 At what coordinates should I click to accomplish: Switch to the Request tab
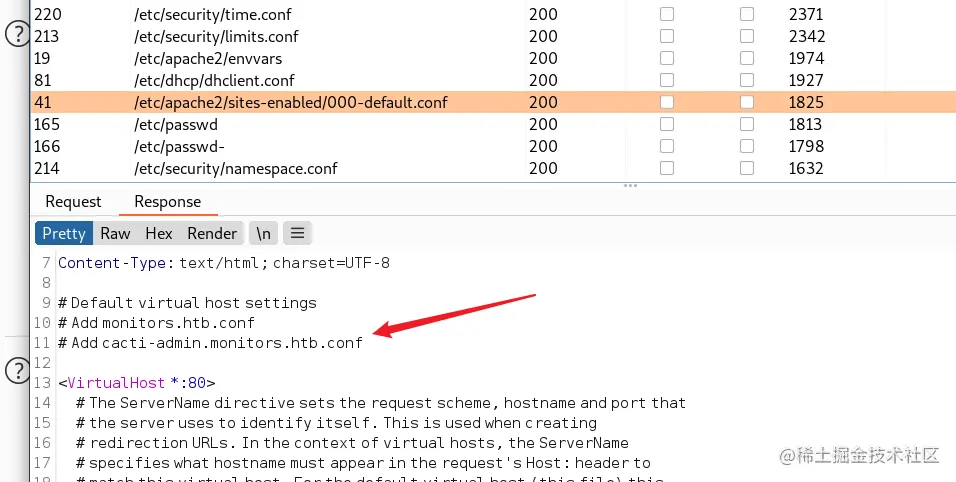point(73,202)
